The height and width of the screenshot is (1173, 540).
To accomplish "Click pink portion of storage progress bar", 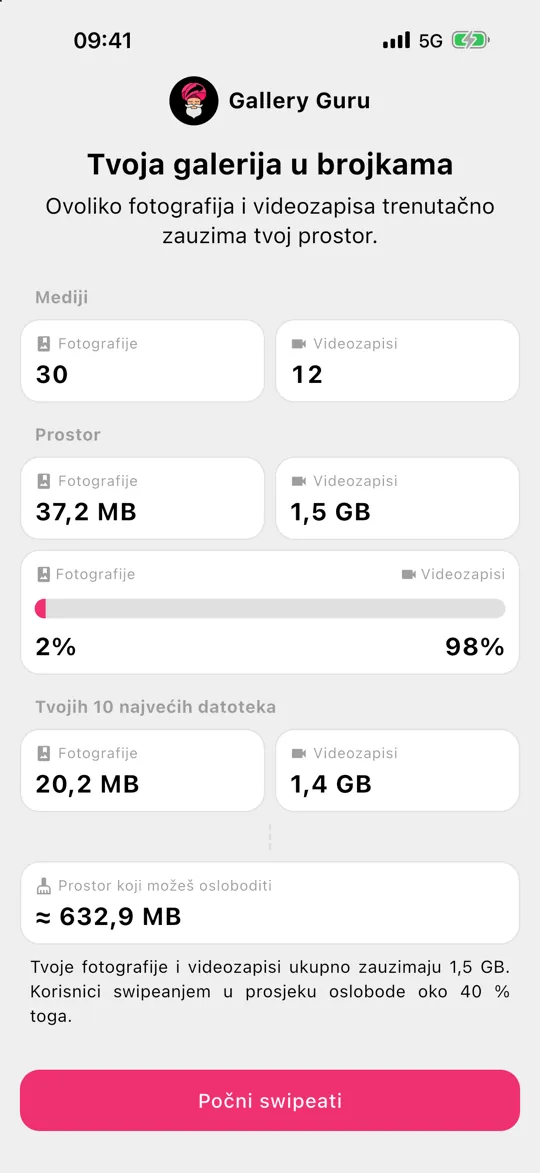I will [40, 608].
